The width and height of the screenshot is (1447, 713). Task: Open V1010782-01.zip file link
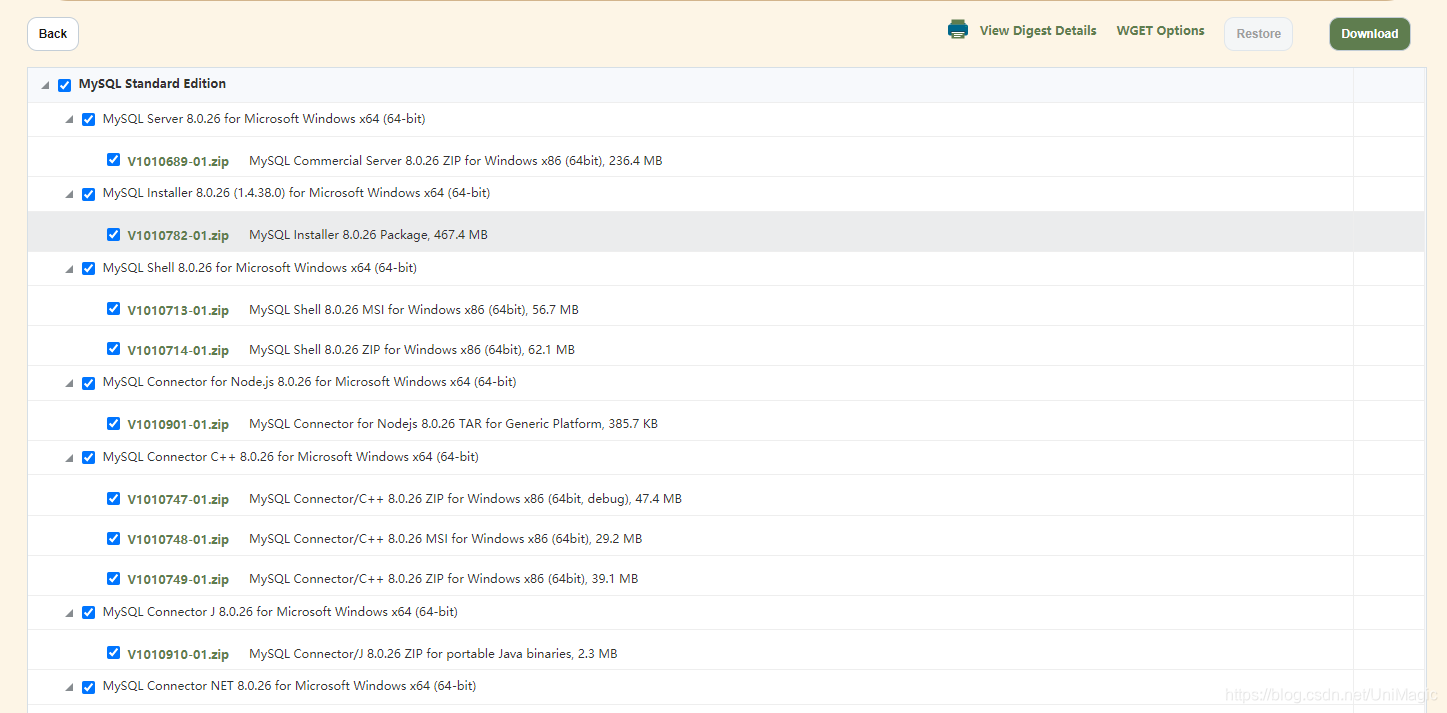click(178, 236)
